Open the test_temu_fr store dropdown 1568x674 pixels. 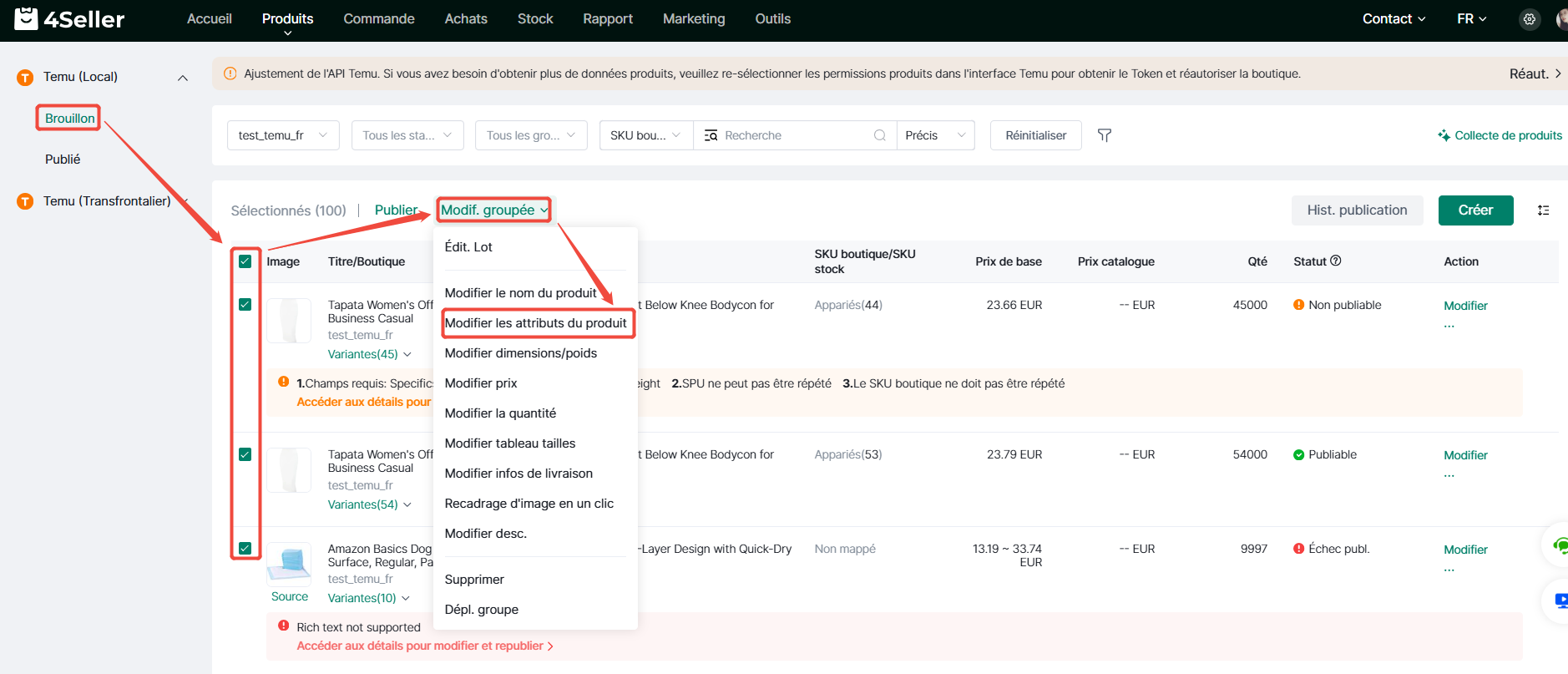(283, 135)
